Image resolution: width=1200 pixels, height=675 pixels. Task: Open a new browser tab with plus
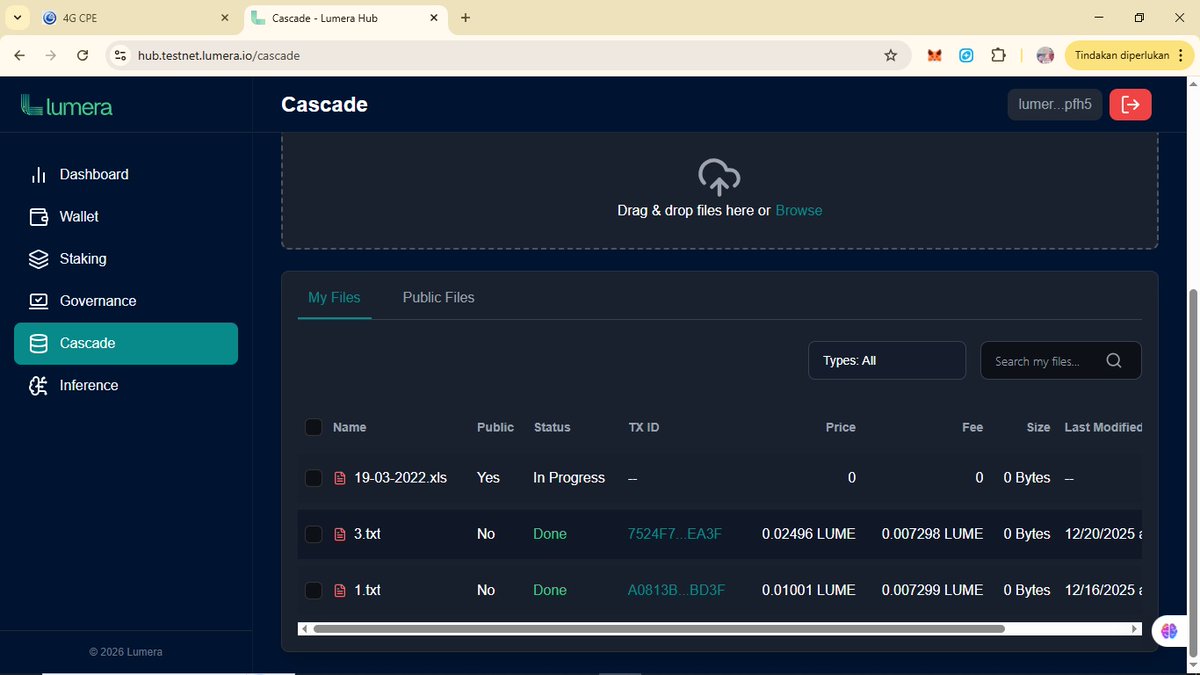[x=466, y=18]
